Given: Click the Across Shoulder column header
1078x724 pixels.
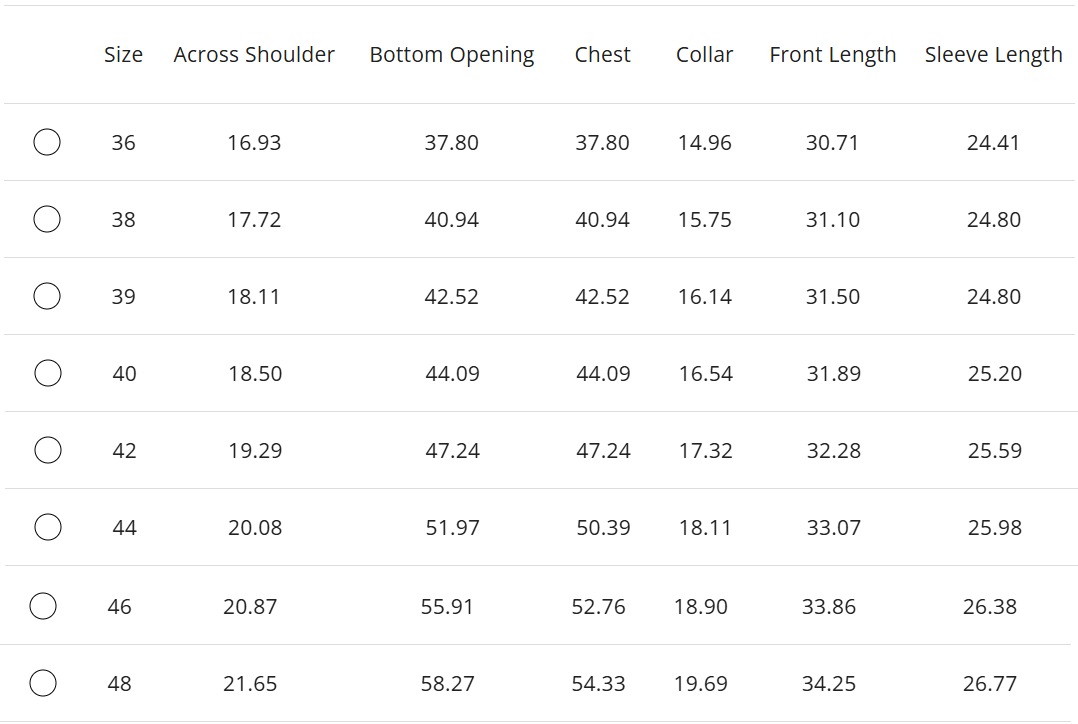Looking at the screenshot, I should (254, 55).
